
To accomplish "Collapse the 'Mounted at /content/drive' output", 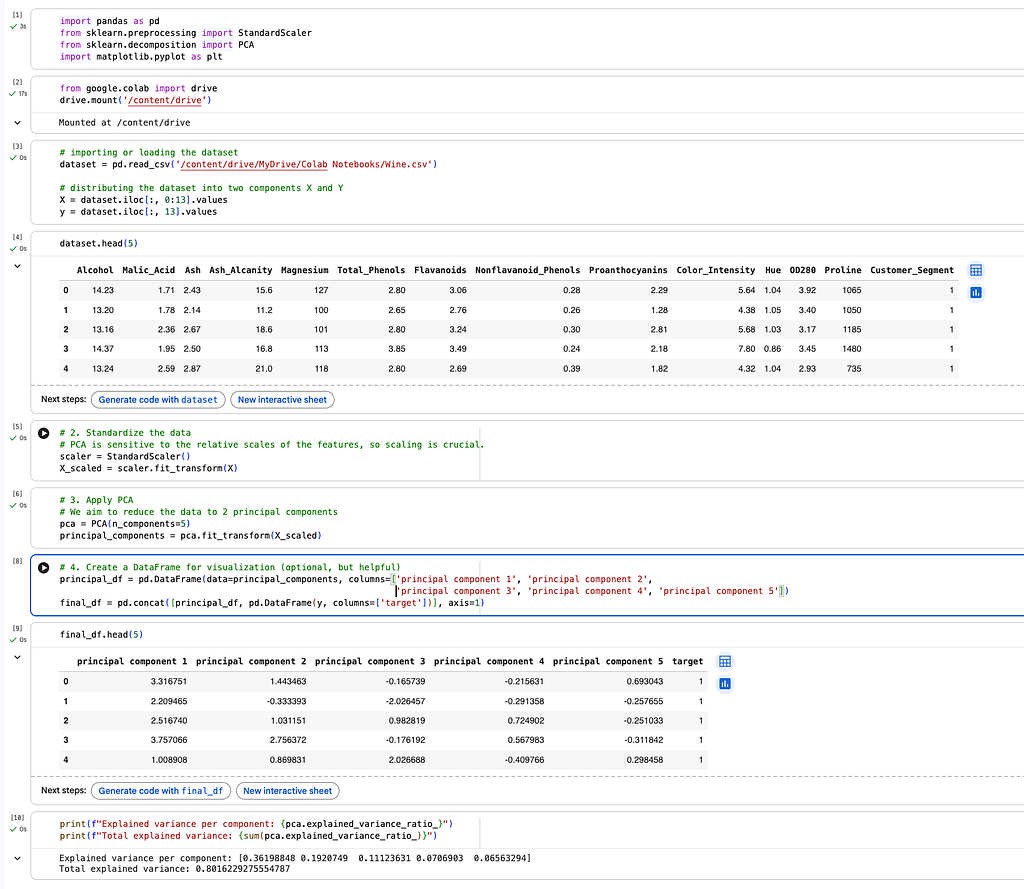I will pos(18,123).
